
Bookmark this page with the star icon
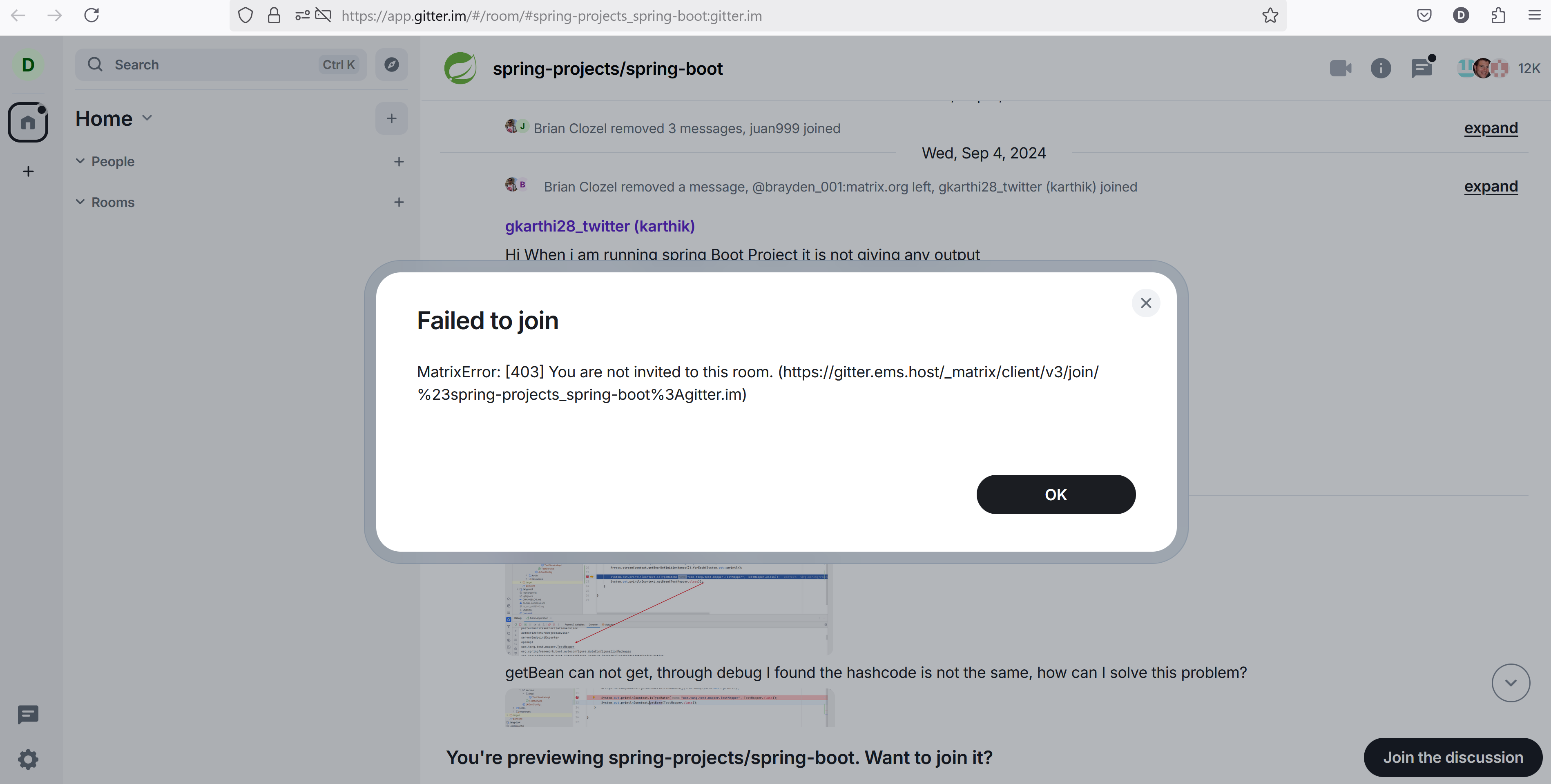pyautogui.click(x=1270, y=16)
